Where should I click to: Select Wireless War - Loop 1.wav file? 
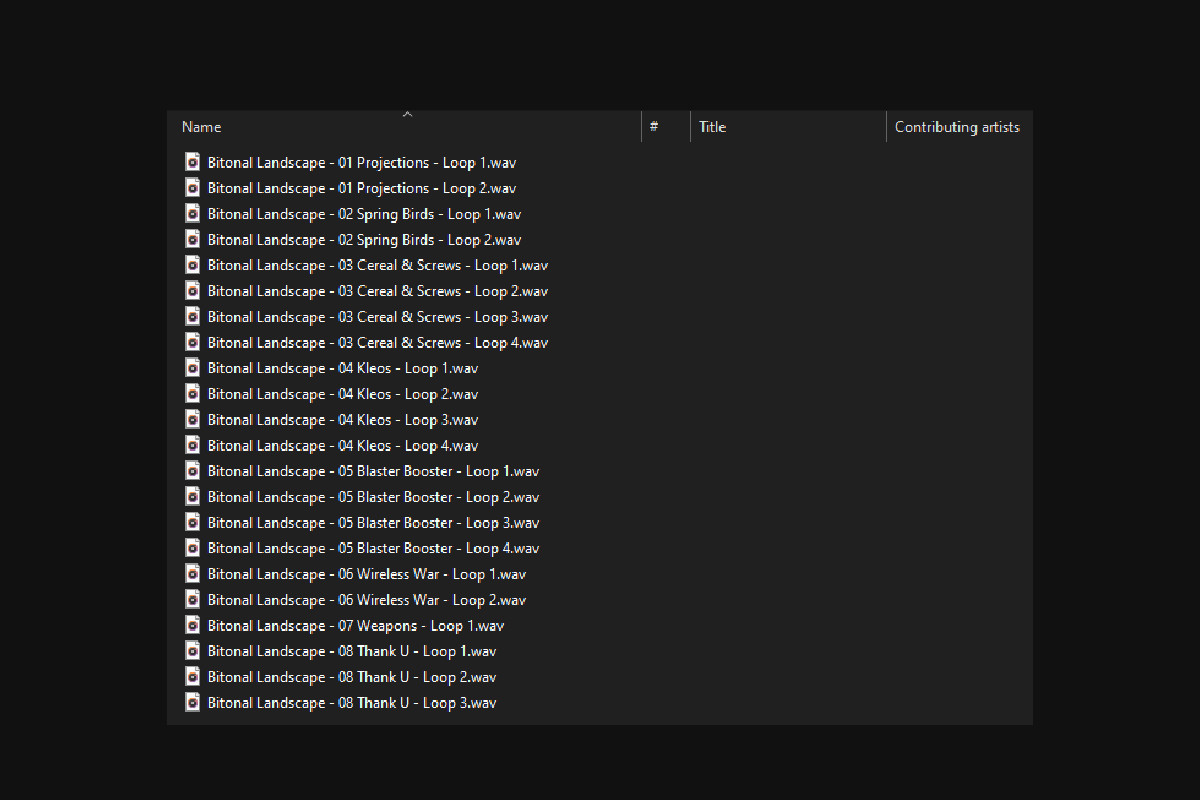pos(366,574)
